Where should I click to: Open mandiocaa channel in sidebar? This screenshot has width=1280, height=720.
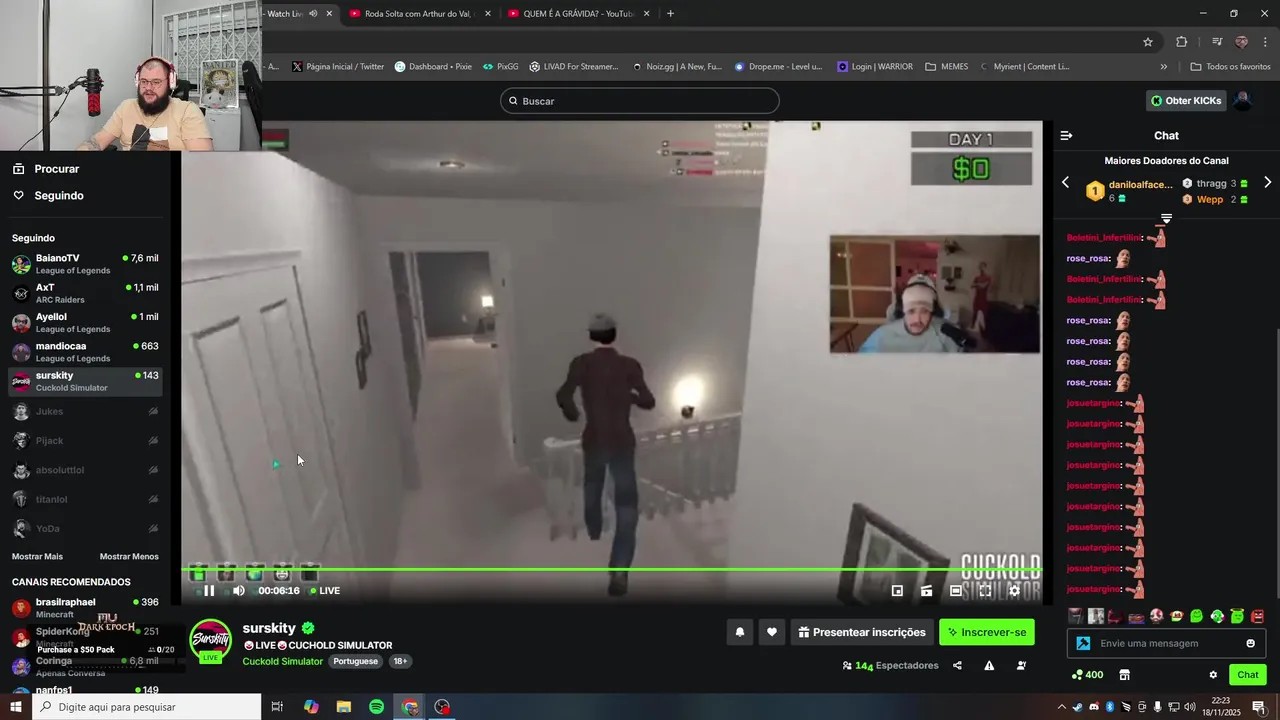pos(85,352)
